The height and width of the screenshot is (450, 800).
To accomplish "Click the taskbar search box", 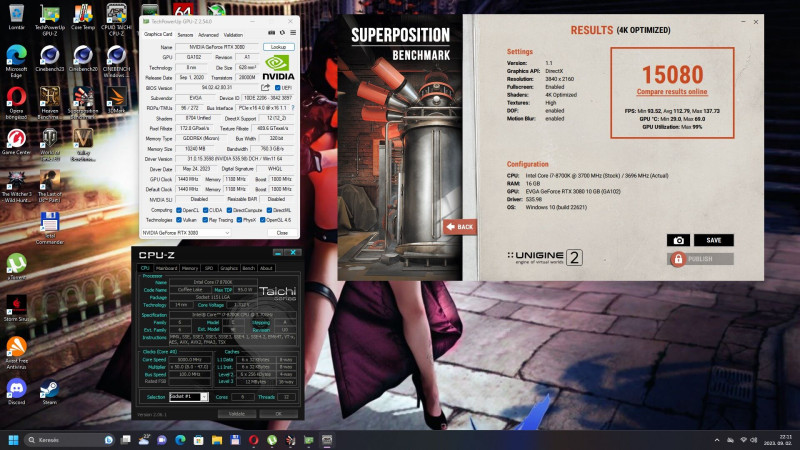I will (70, 440).
